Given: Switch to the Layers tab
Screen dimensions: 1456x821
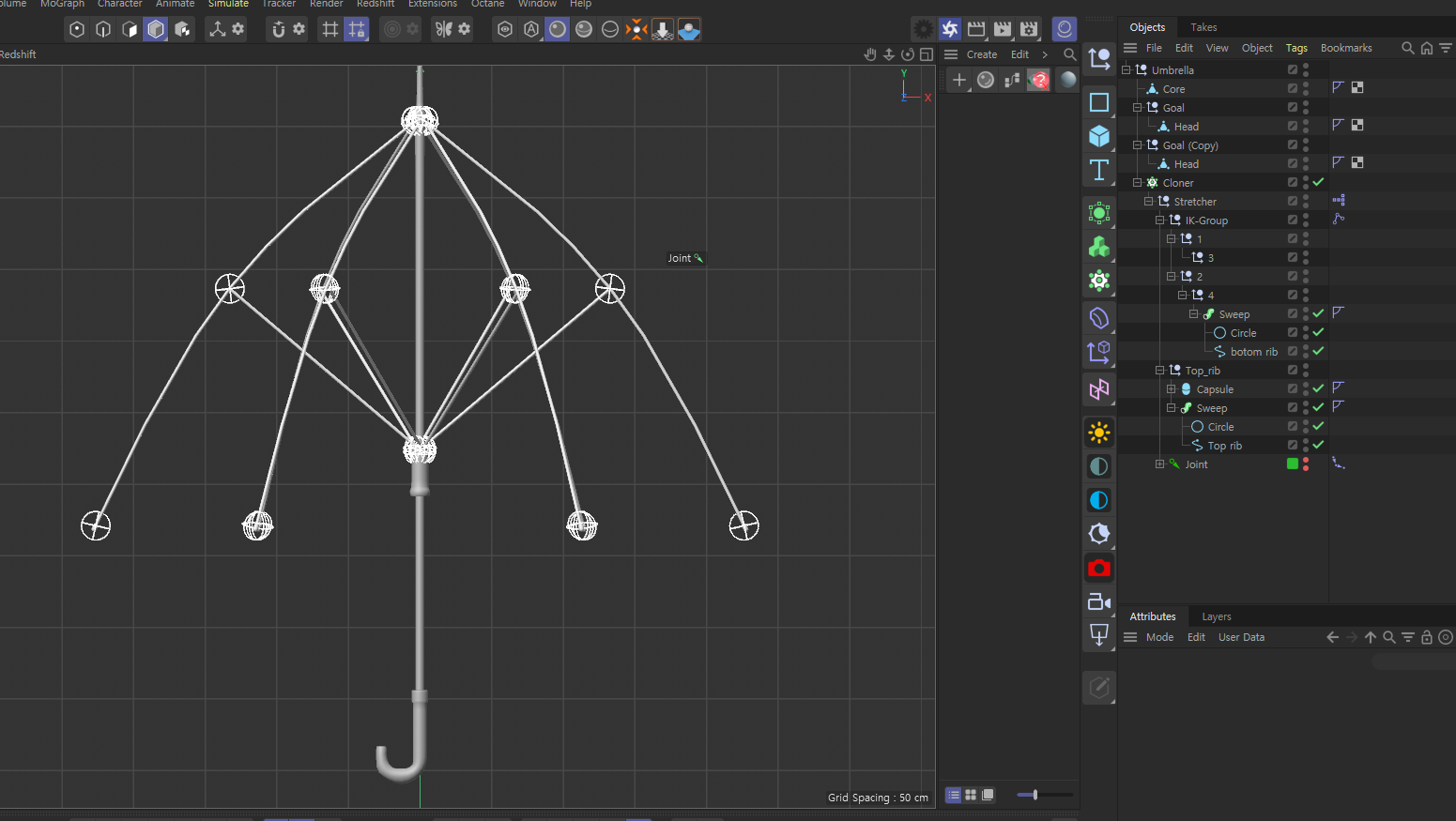Looking at the screenshot, I should click(x=1217, y=616).
